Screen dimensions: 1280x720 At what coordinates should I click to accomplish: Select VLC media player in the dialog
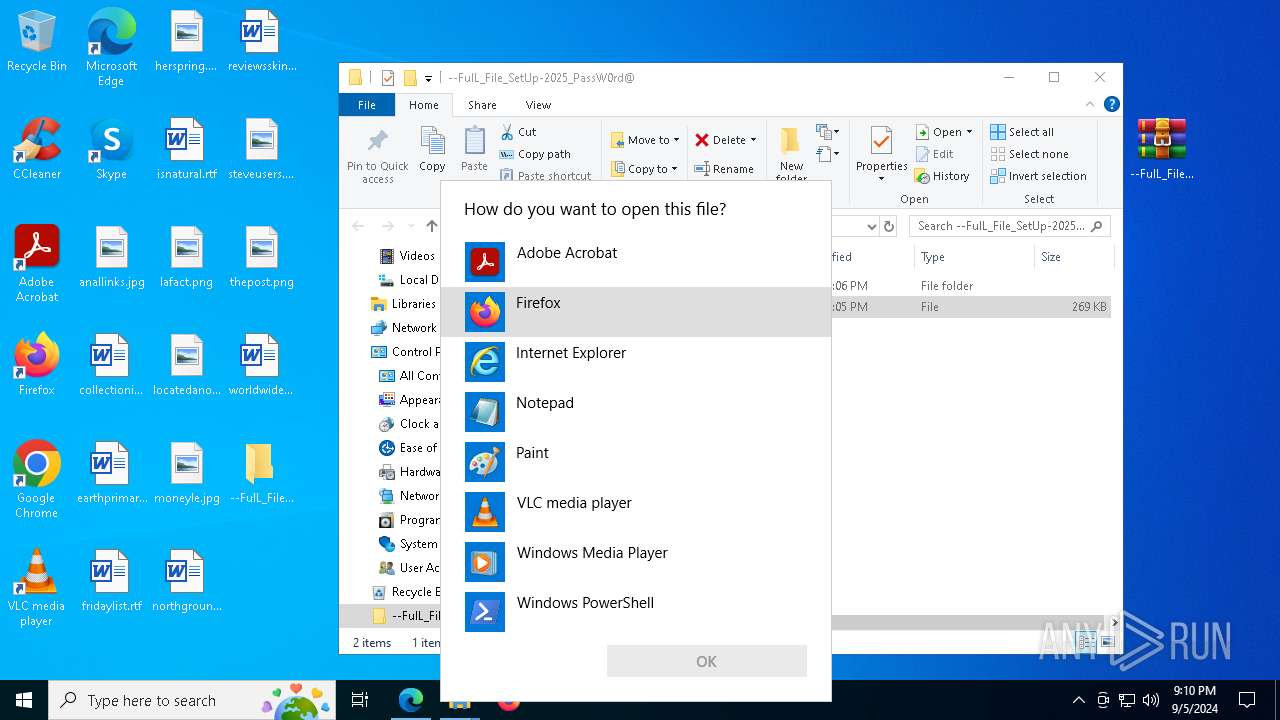click(x=635, y=512)
